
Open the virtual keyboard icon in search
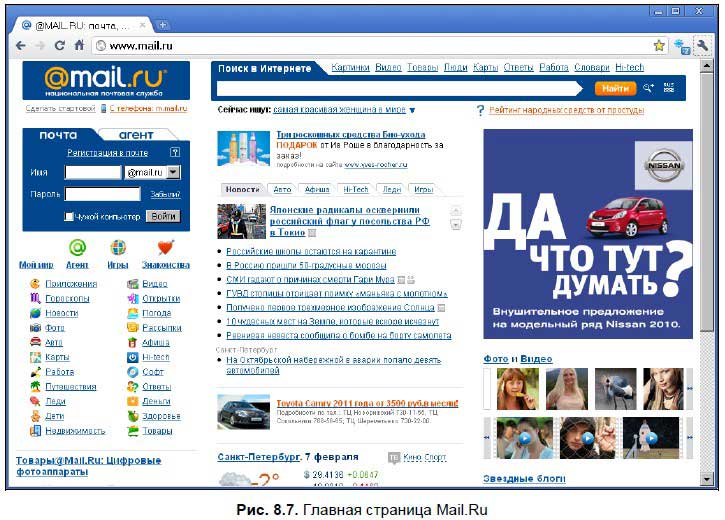[x=669, y=88]
